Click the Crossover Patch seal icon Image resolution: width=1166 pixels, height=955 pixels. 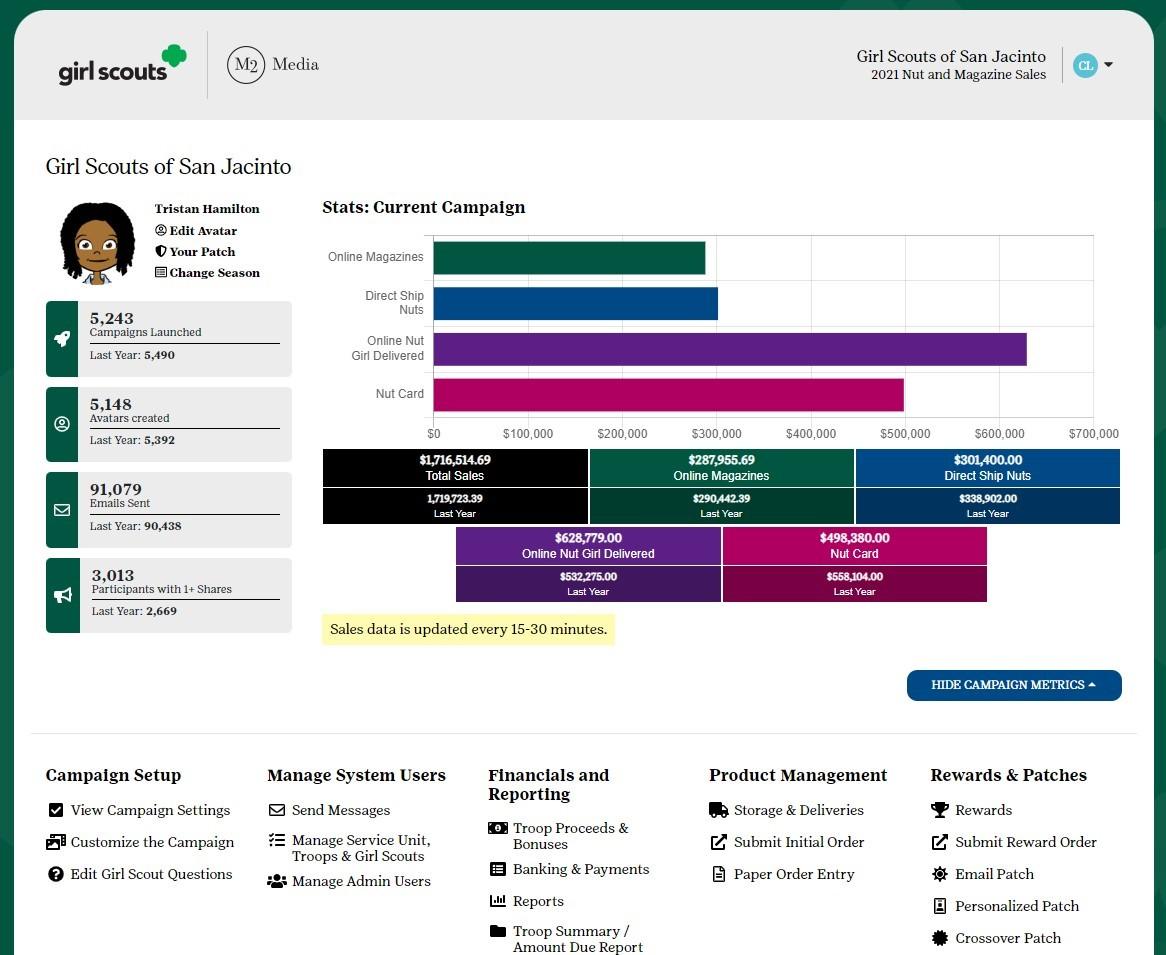tap(940, 938)
